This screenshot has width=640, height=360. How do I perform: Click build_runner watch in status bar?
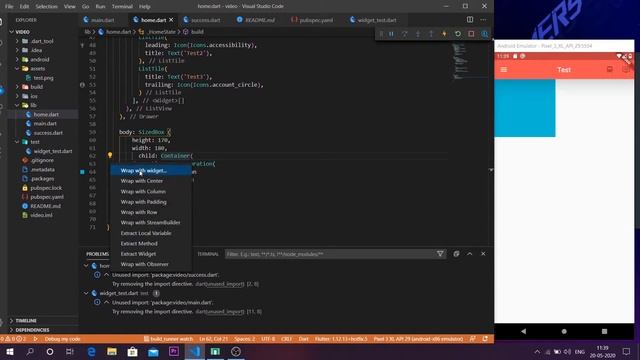[168, 339]
